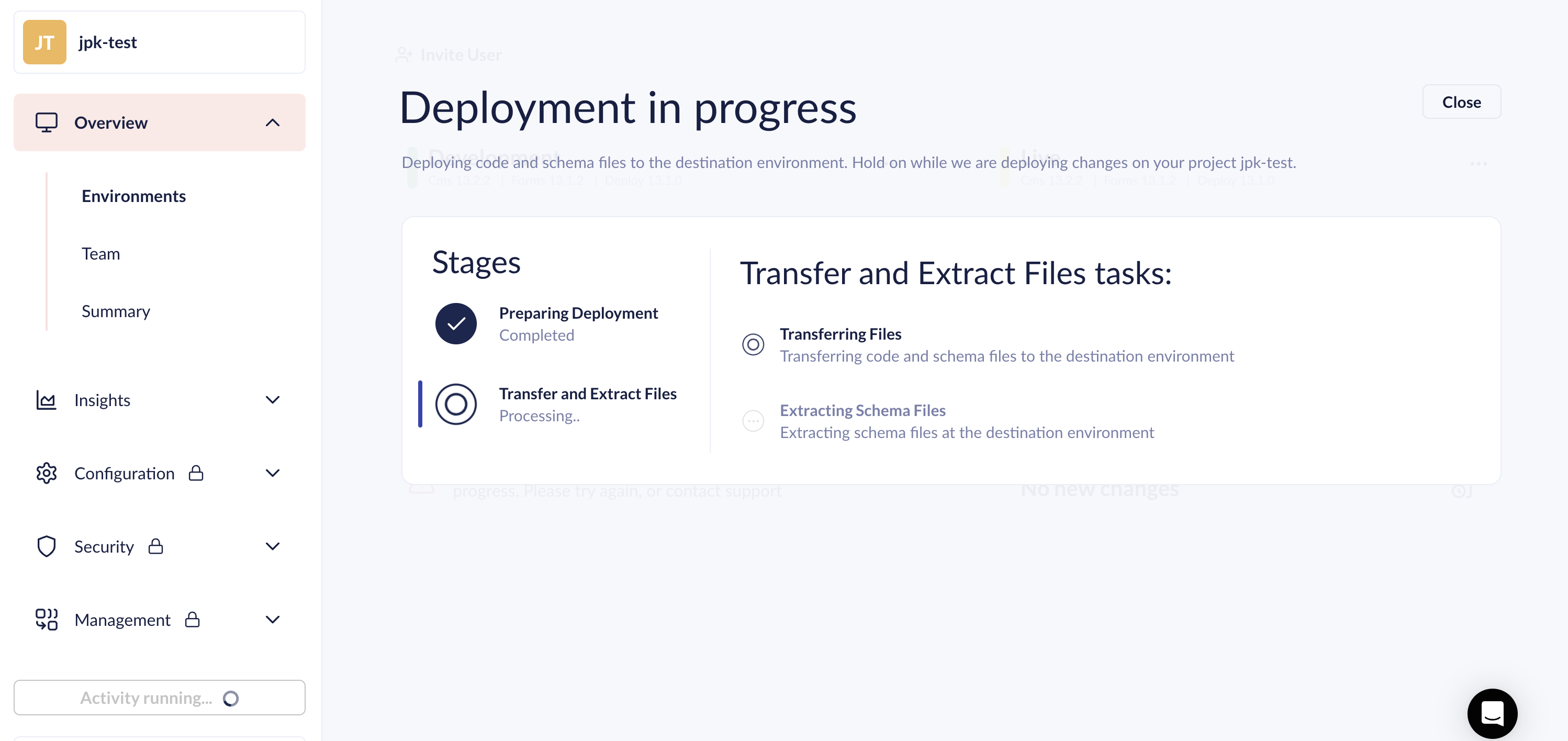Click the Transferring Files status indicator
The width and height of the screenshot is (1568, 741).
(x=753, y=344)
